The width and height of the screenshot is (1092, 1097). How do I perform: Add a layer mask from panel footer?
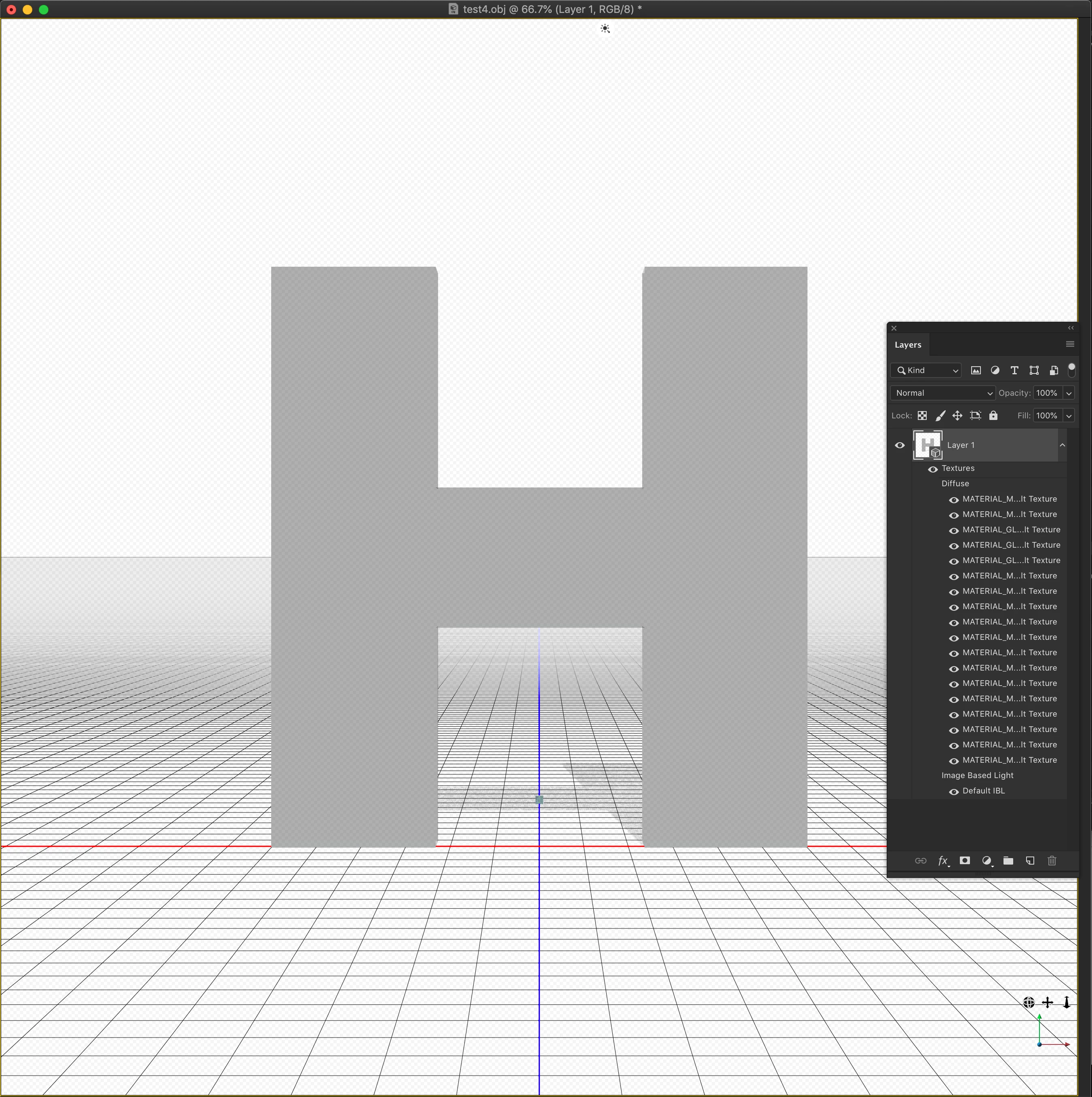coord(964,861)
